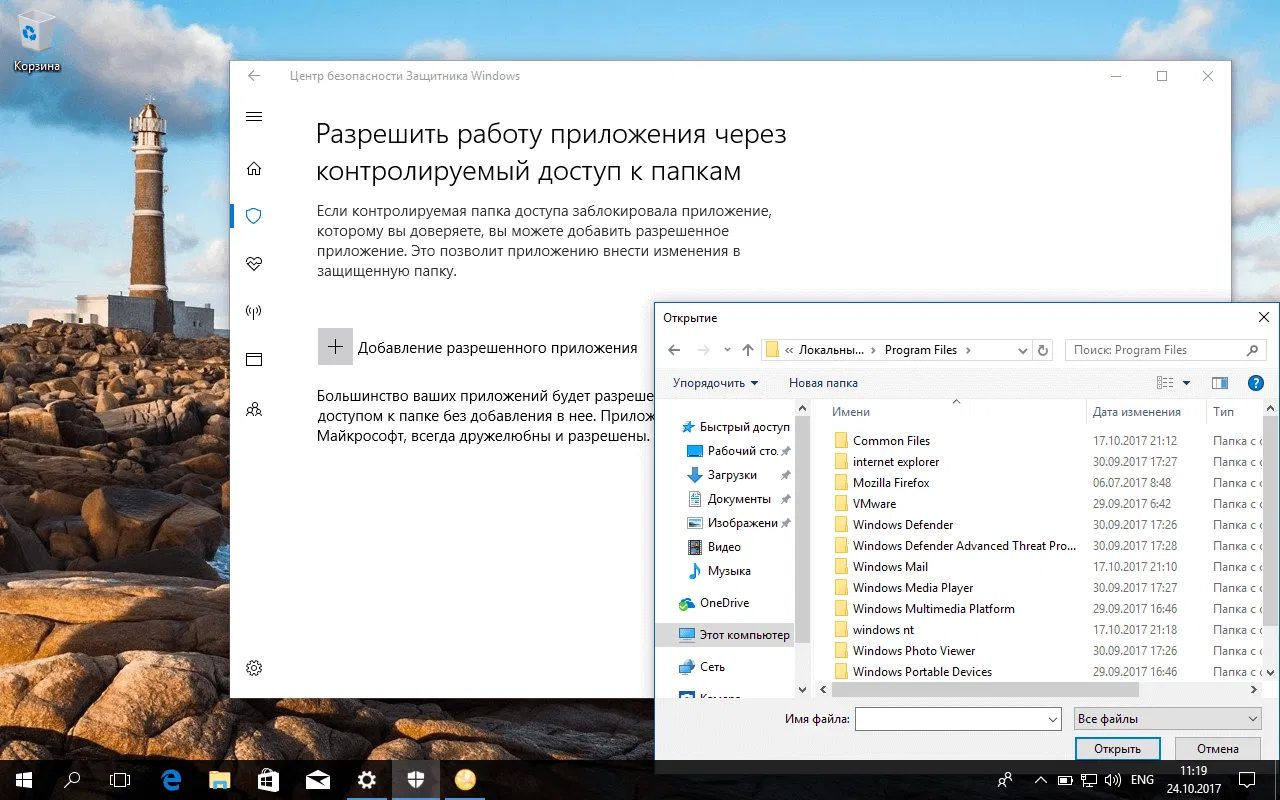Click the search magnifier in the dialog search box

click(1252, 350)
